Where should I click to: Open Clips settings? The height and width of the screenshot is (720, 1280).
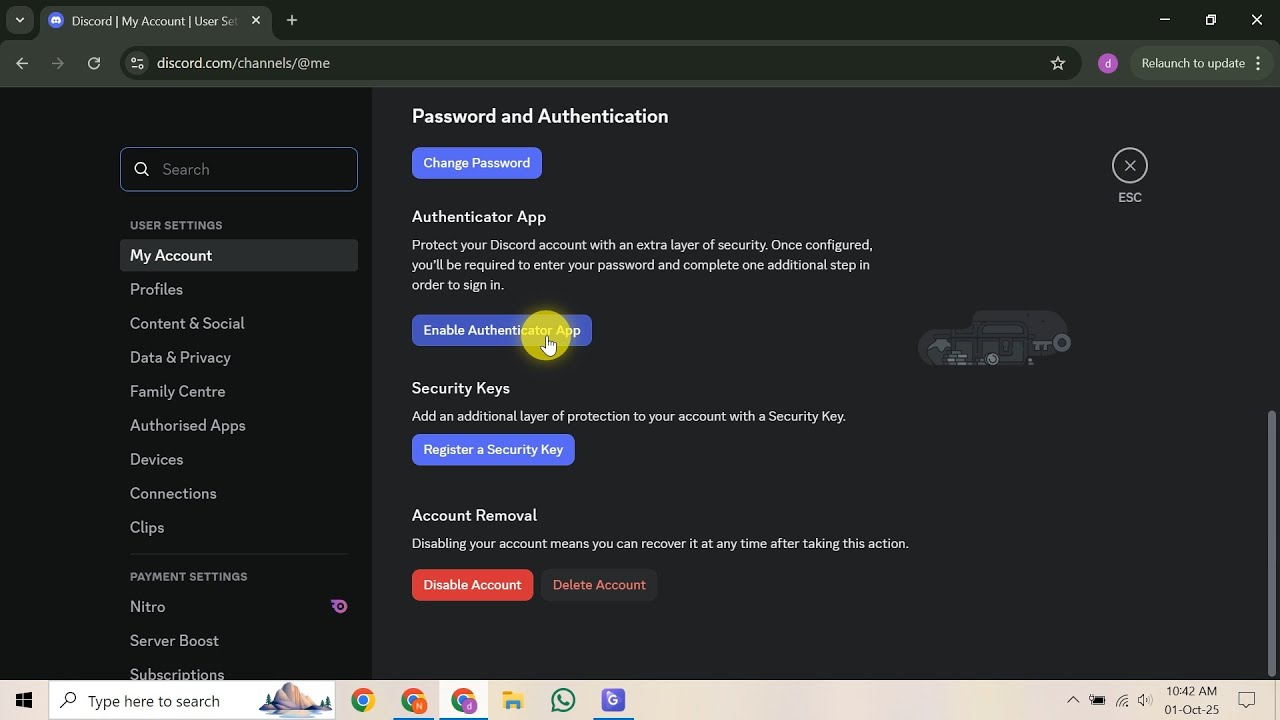click(239, 527)
